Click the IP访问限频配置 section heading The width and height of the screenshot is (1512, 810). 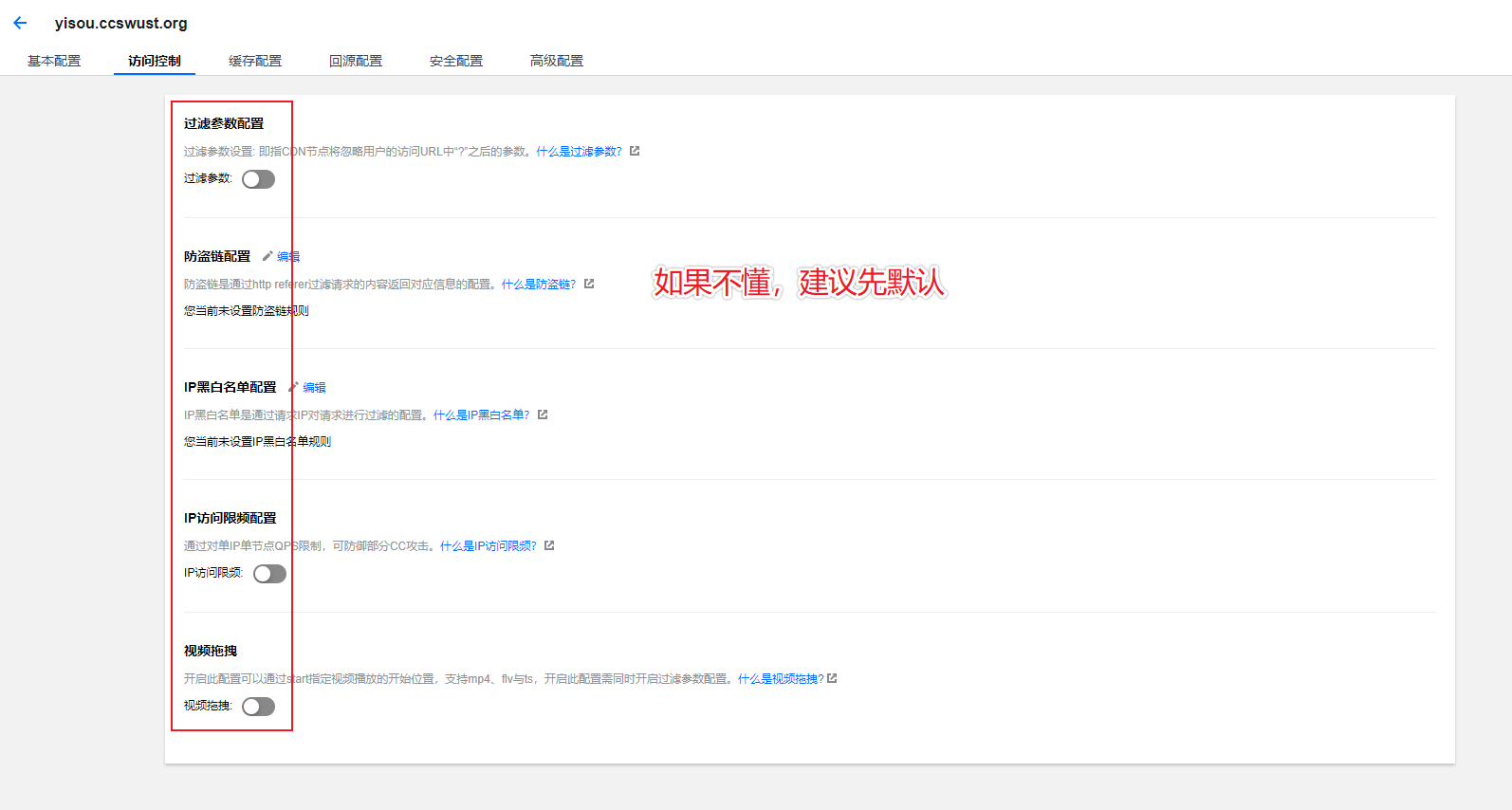230,519
